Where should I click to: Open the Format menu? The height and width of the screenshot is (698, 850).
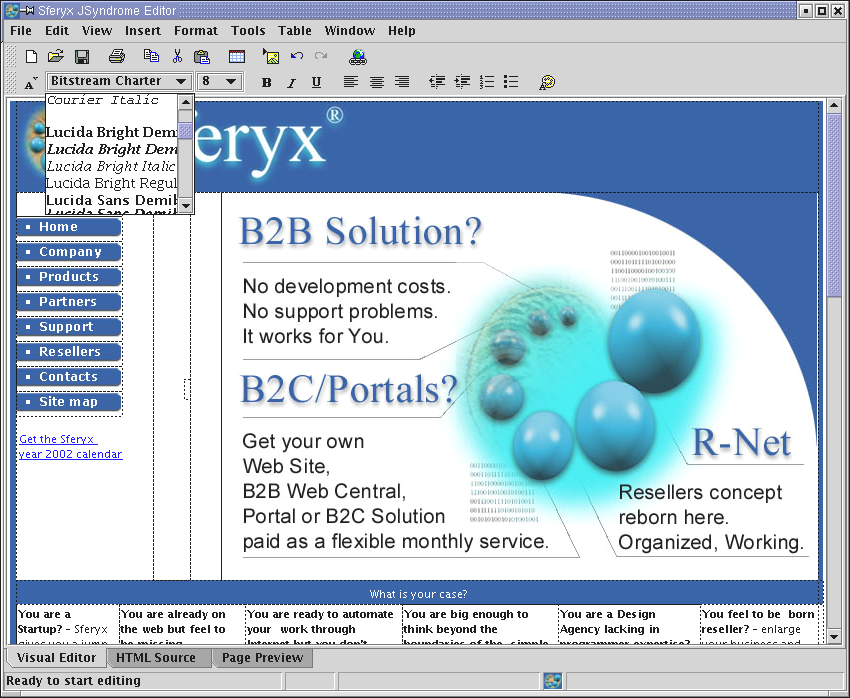point(196,31)
